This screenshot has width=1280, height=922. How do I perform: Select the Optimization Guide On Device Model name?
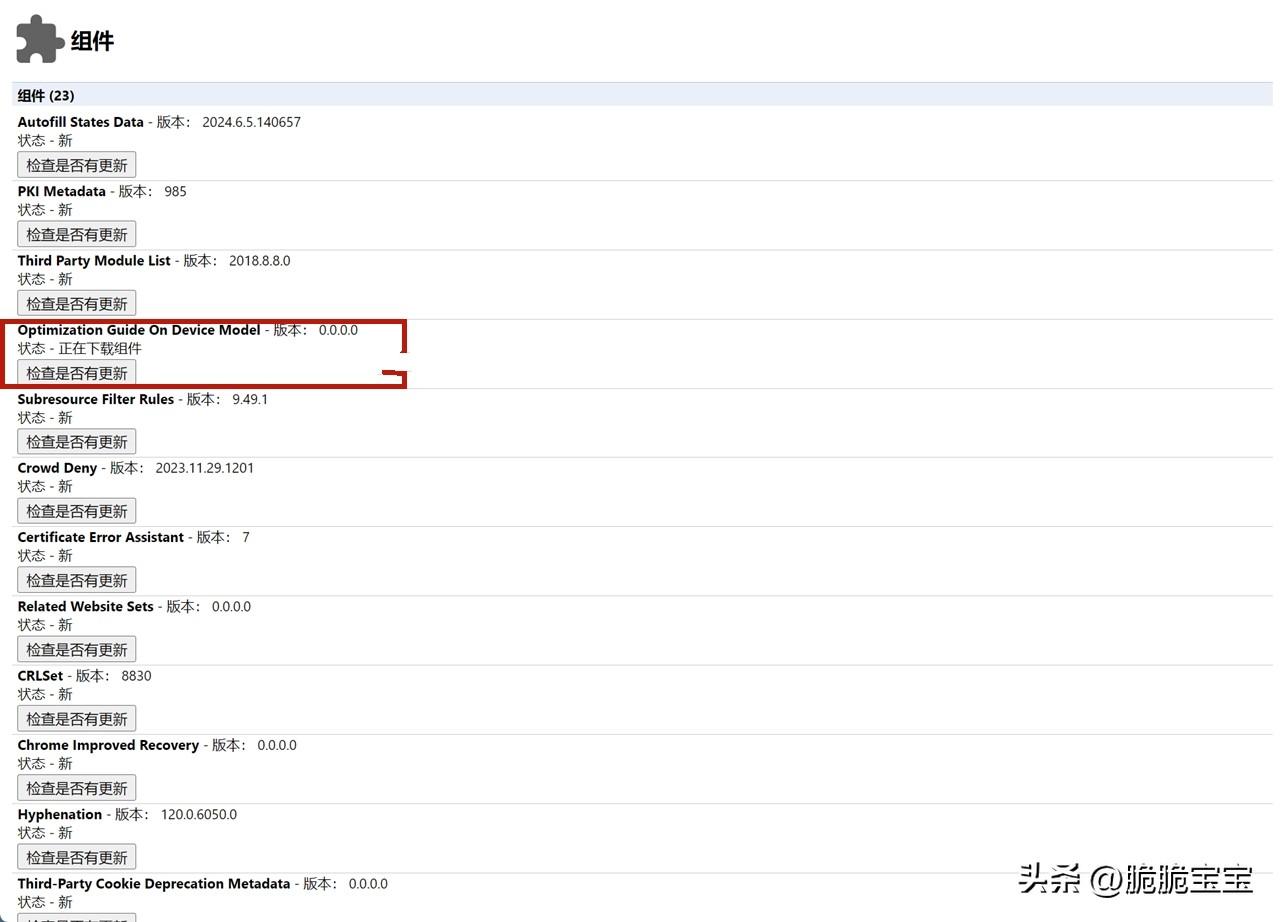(x=139, y=330)
